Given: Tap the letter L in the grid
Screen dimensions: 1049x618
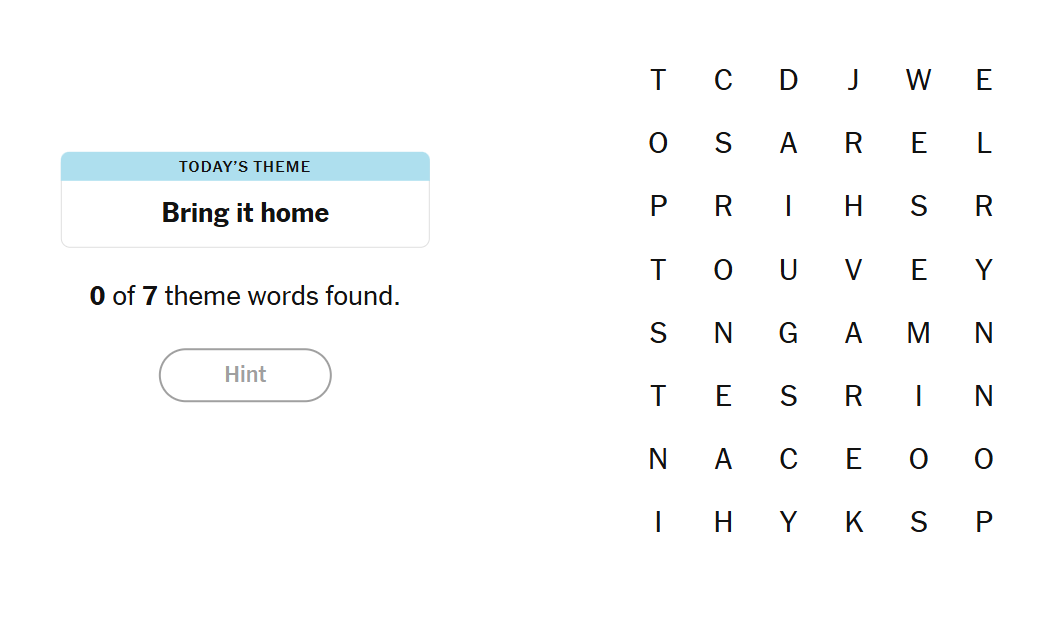Looking at the screenshot, I should 984,144.
